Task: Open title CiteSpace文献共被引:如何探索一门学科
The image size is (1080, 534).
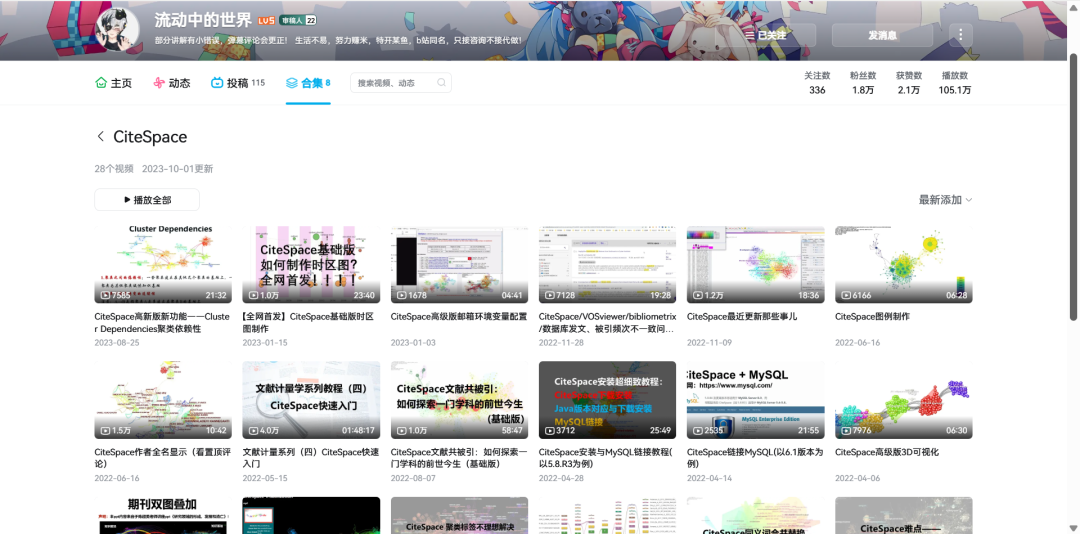Action: pyautogui.click(x=459, y=458)
